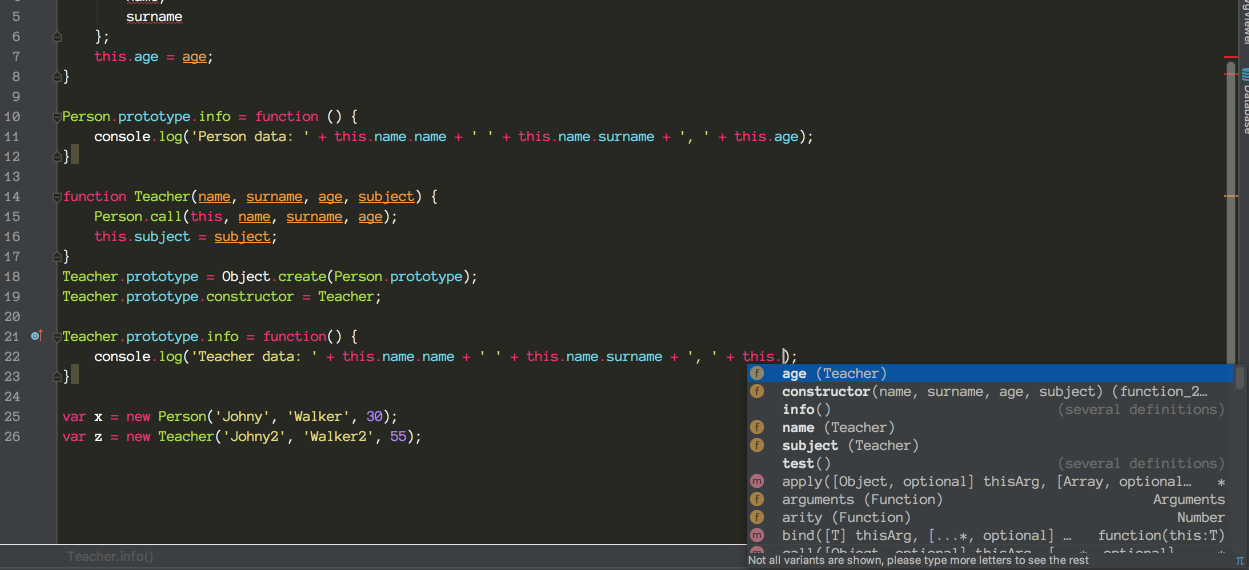Click the underlined 'age' value on line 7
The width and height of the screenshot is (1249, 570).
pyautogui.click(x=194, y=56)
